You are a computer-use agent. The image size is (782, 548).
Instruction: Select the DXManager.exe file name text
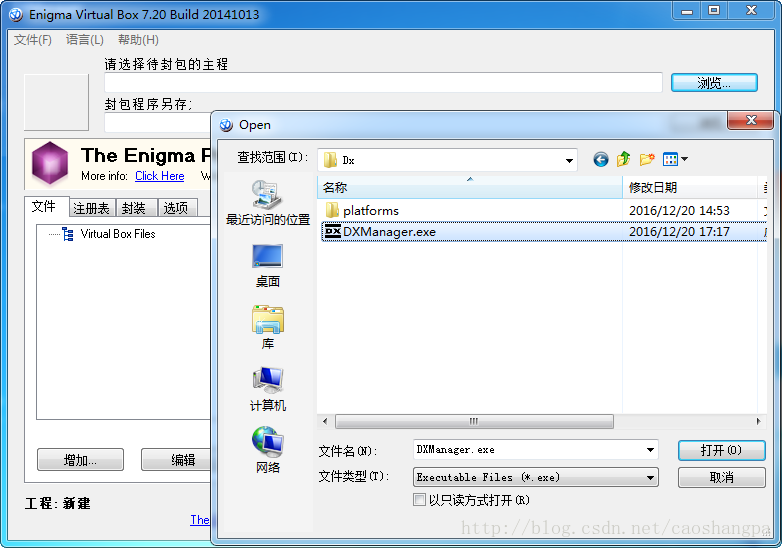(x=389, y=232)
